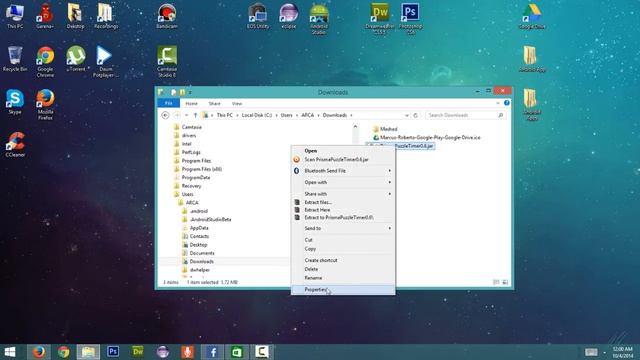Select the Contacts folder in the tree
This screenshot has width=640, height=360.
pos(199,236)
